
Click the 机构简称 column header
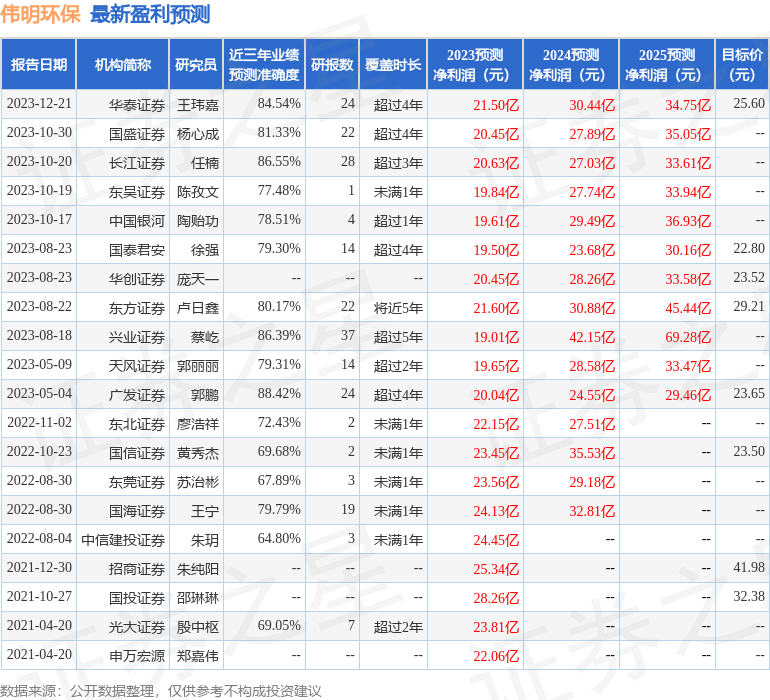(123, 64)
